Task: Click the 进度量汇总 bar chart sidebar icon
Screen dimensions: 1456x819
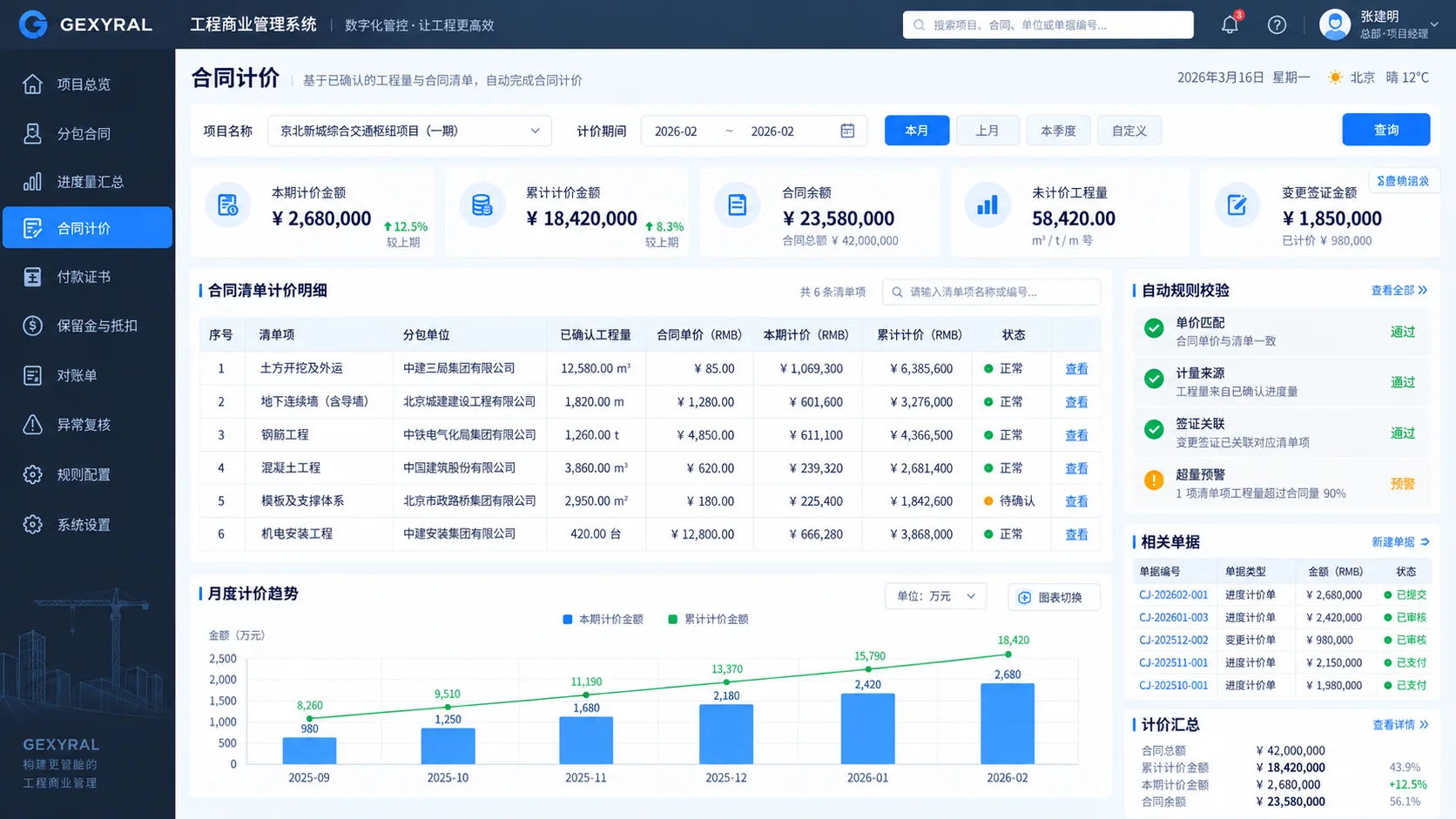Action: click(32, 182)
